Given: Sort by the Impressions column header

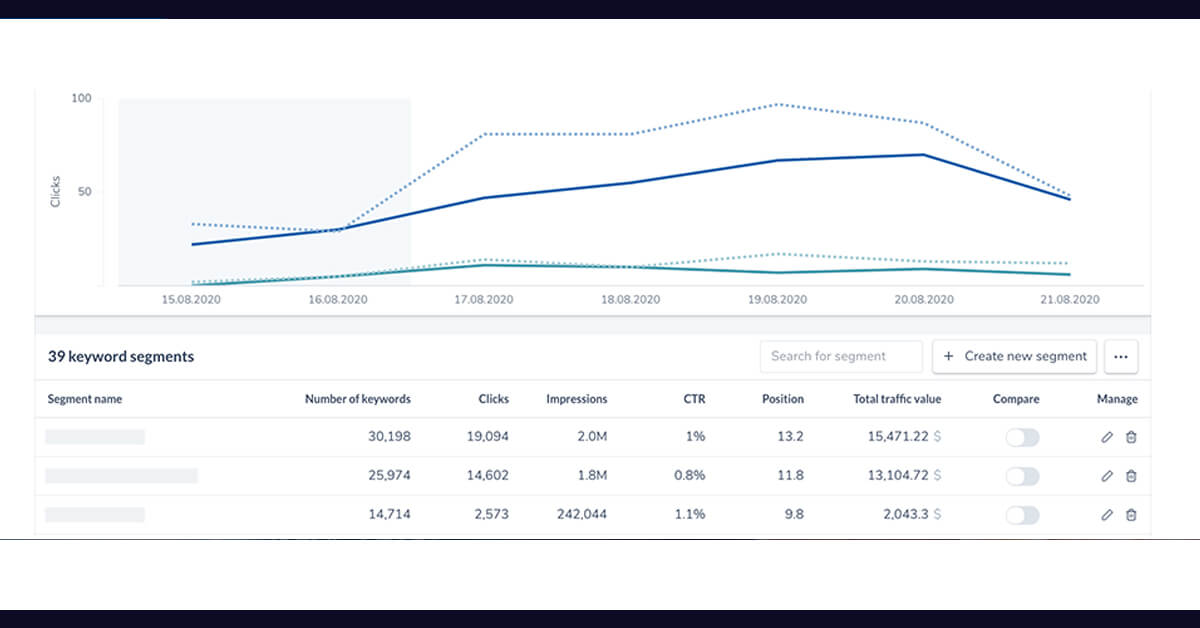Looking at the screenshot, I should 577,399.
